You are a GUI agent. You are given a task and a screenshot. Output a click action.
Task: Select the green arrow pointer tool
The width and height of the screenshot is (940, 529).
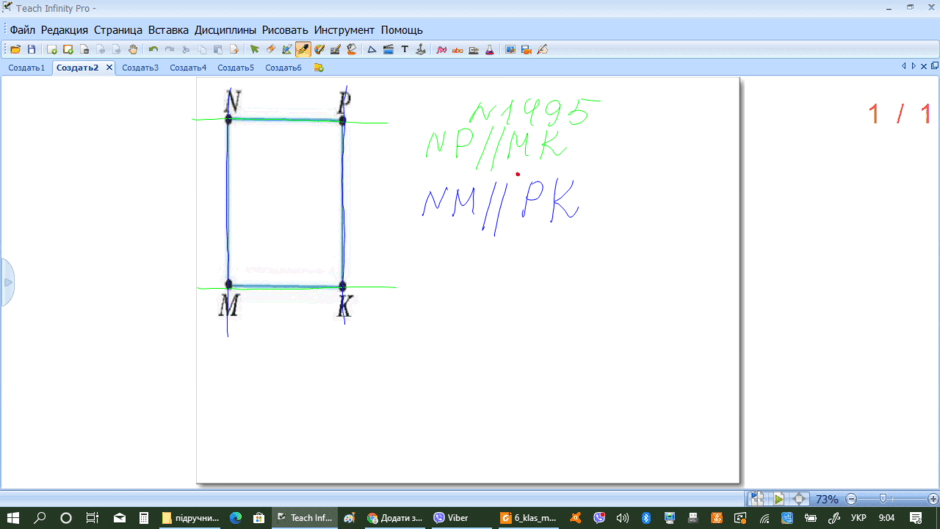[x=255, y=50]
